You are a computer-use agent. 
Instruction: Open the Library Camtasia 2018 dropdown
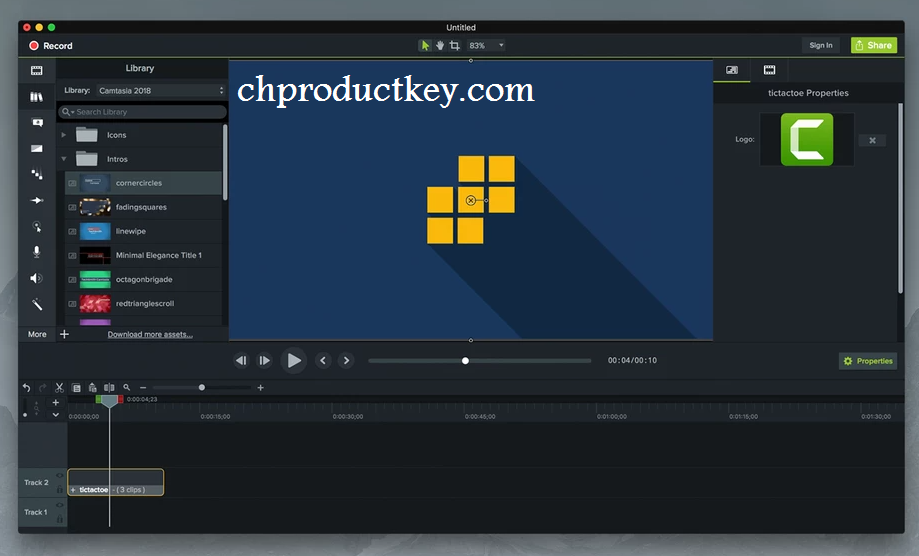[161, 90]
